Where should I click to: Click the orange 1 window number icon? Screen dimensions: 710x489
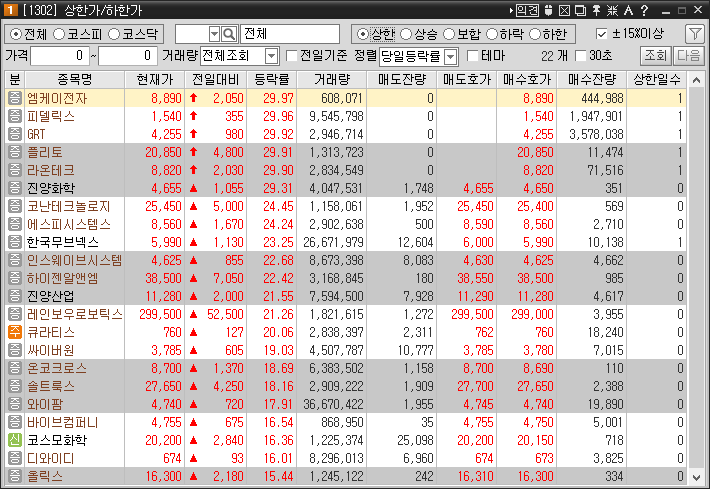(10, 10)
